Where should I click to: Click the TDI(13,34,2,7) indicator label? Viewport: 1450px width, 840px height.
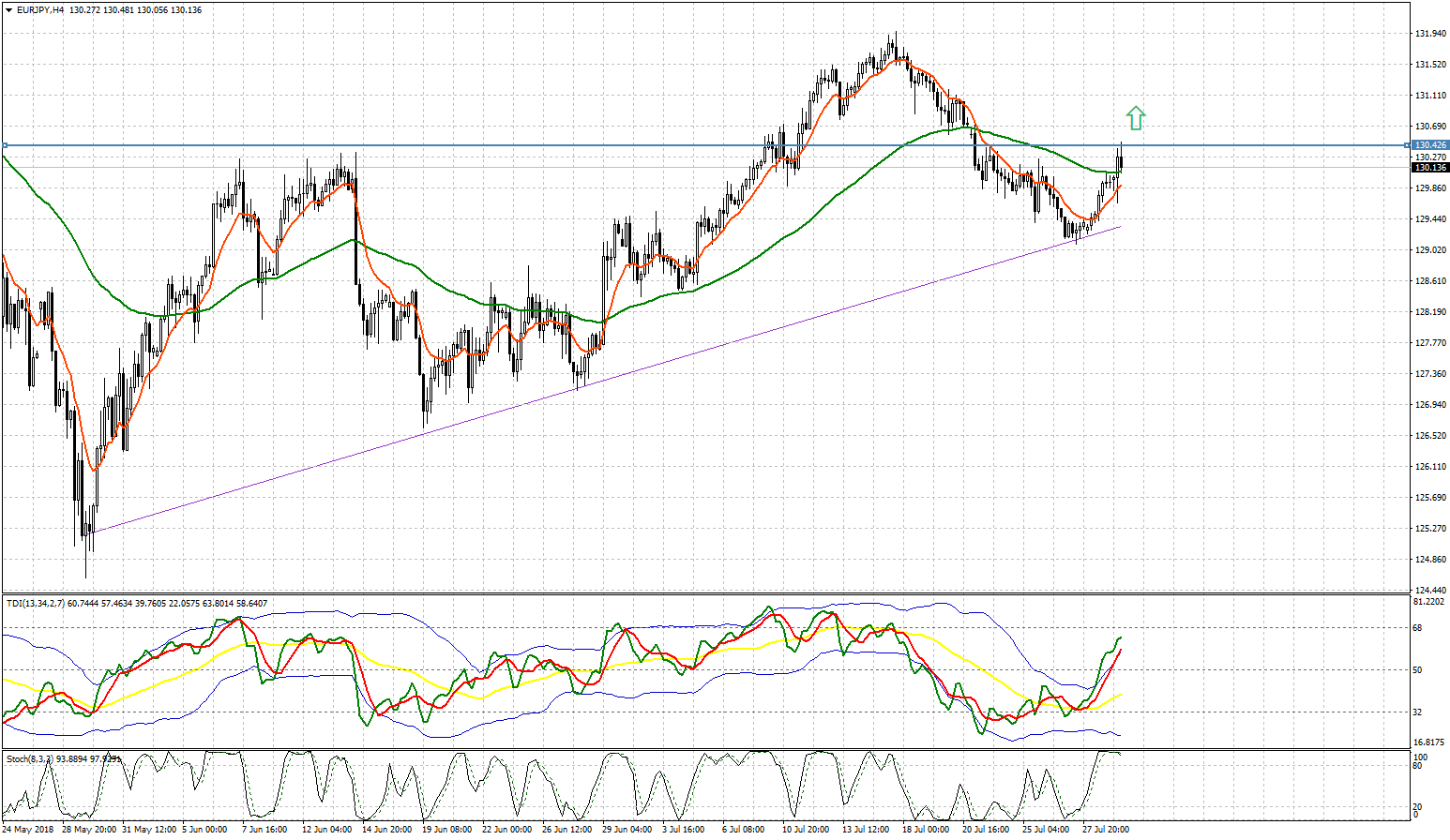tap(36, 603)
